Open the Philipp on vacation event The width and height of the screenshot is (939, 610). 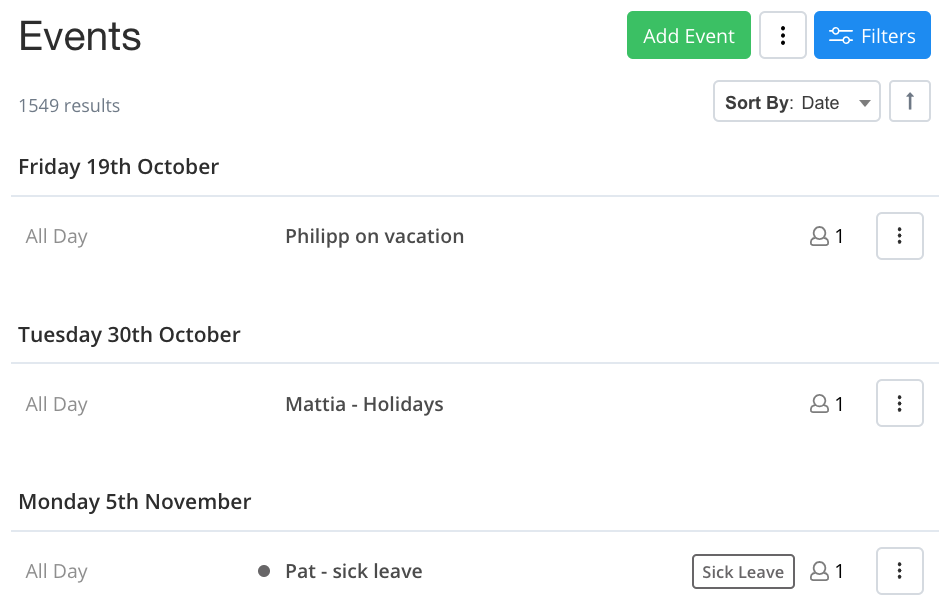[374, 237]
